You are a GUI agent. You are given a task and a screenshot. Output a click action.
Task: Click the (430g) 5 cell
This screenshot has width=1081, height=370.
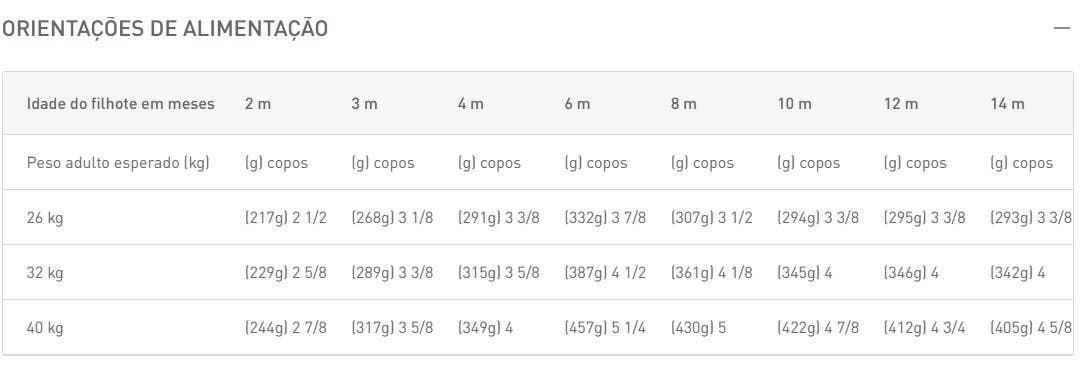[698, 328]
